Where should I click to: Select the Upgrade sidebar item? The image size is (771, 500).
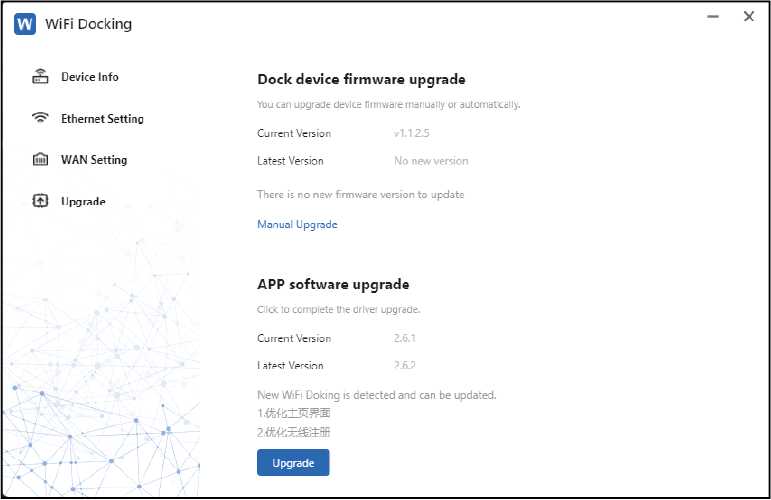coord(83,201)
